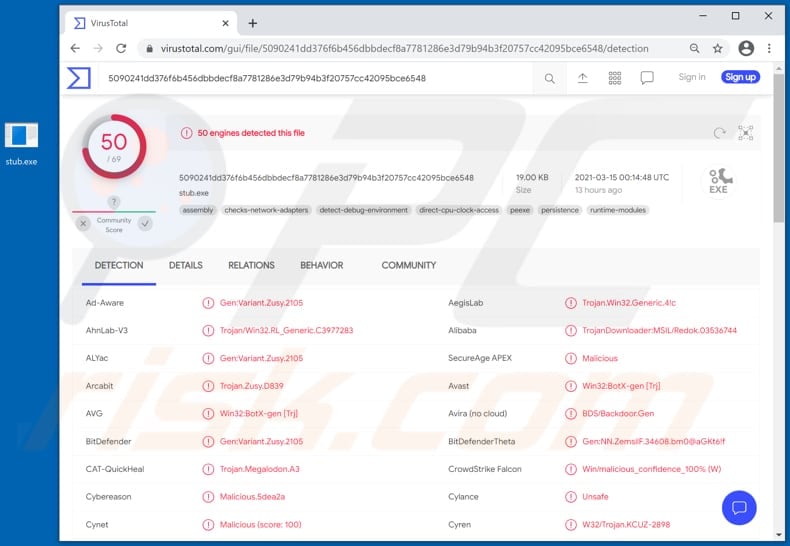Click Trojan/Win32.RL_Generic.C3977283 result
The image size is (790, 546).
[x=286, y=330]
